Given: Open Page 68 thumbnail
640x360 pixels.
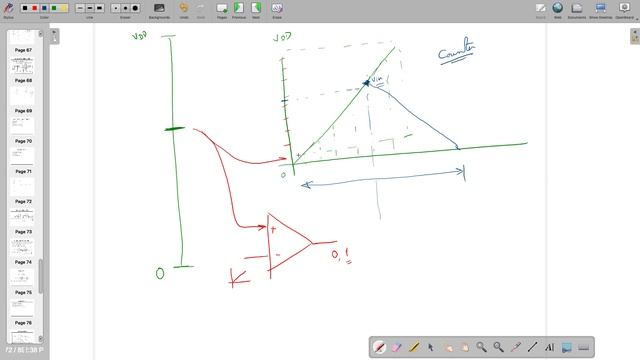Looking at the screenshot, I should coord(23,96).
